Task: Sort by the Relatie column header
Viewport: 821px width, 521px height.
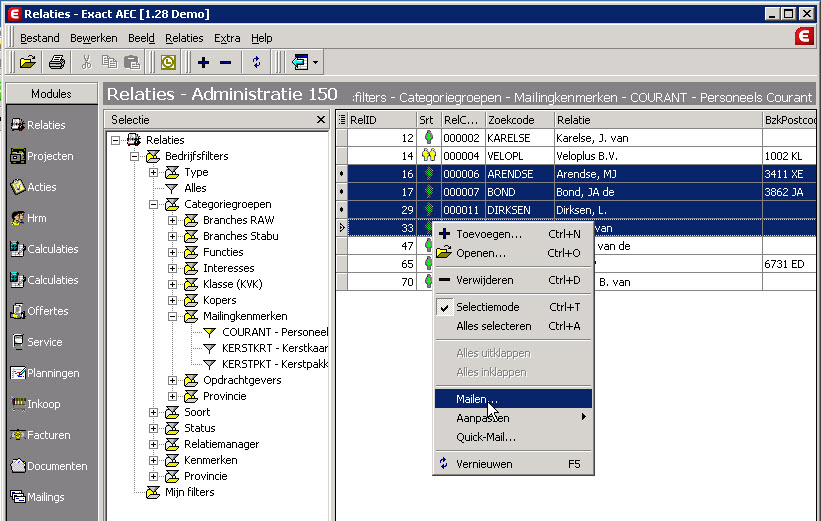Action: pos(659,120)
